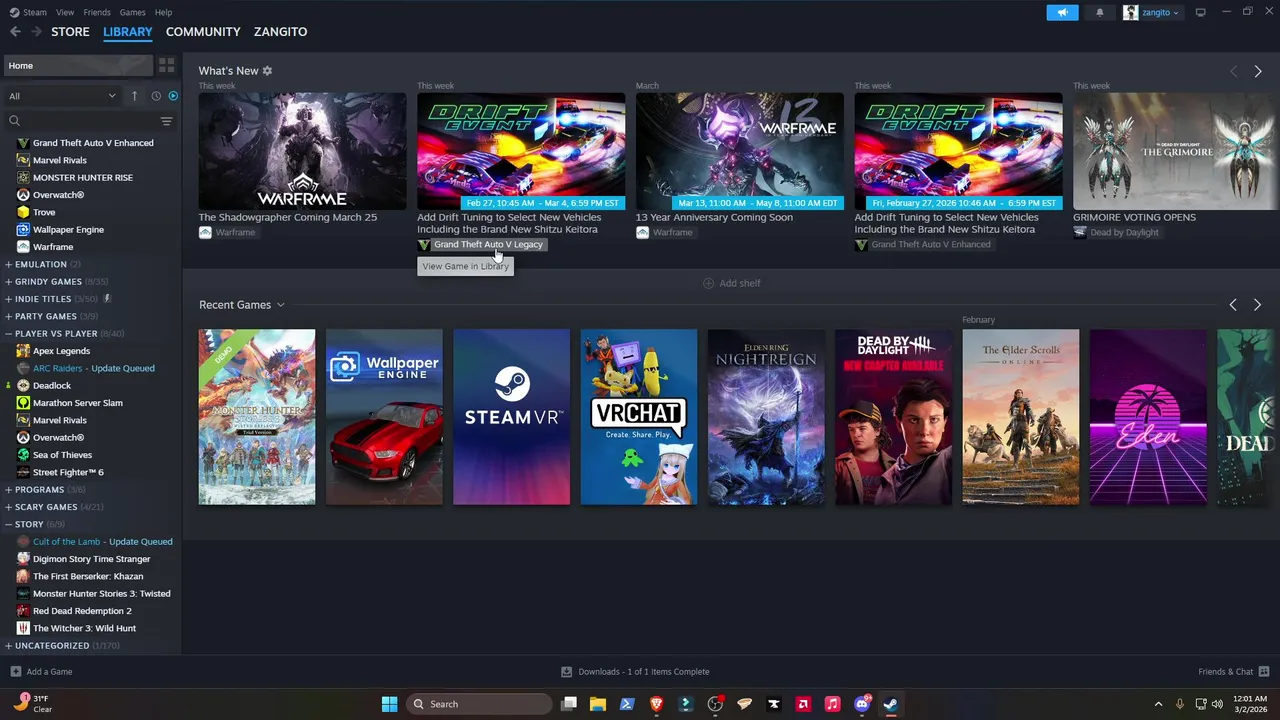Click the Home button in sidebar
This screenshot has height=720, width=1280.
[78, 65]
